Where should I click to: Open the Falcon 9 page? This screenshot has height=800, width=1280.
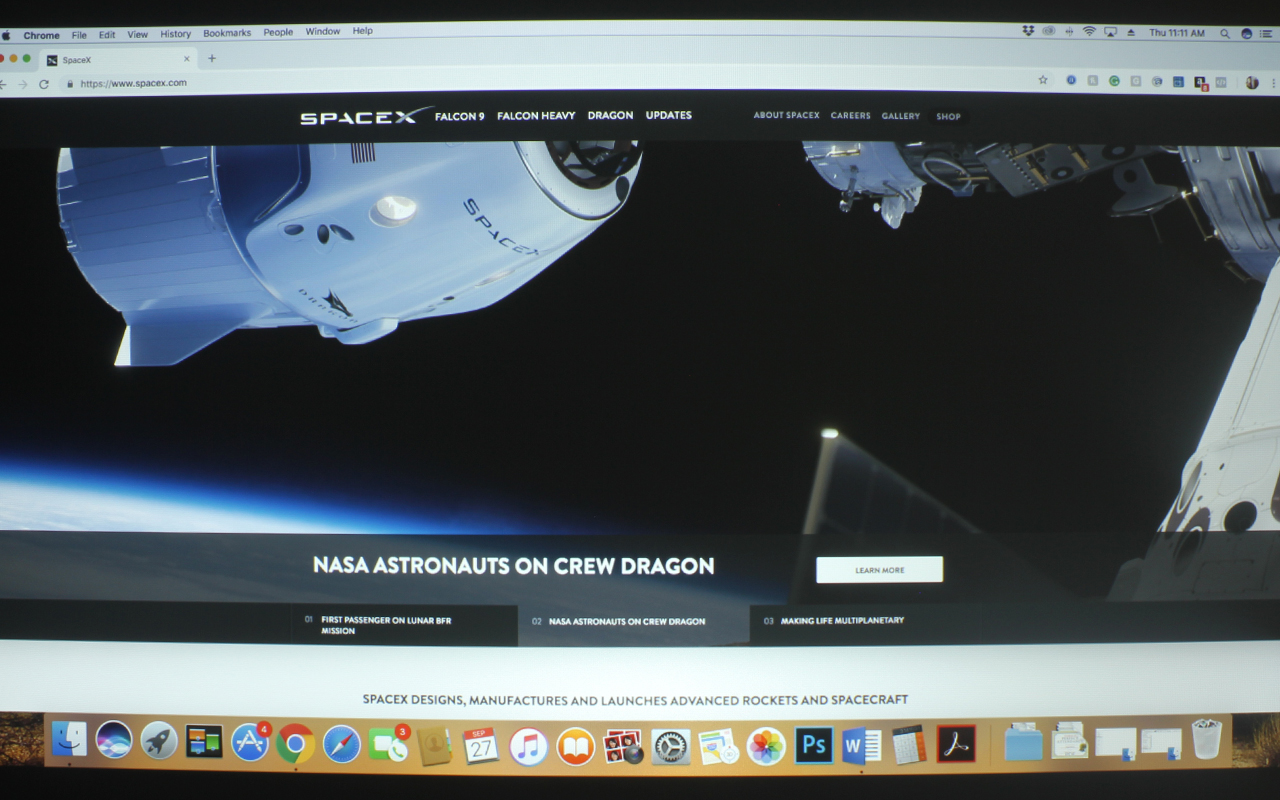(460, 116)
